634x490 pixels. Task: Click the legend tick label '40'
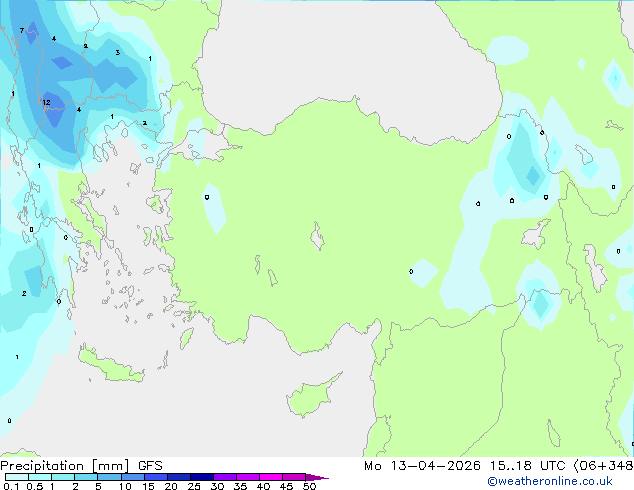tap(263, 486)
